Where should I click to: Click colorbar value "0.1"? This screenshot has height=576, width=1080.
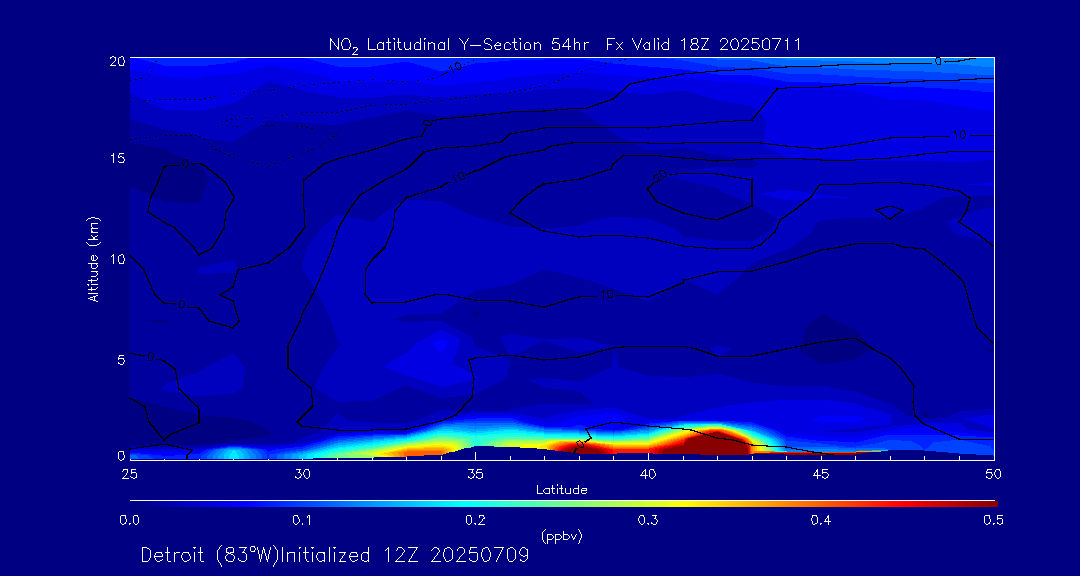pyautogui.click(x=302, y=520)
